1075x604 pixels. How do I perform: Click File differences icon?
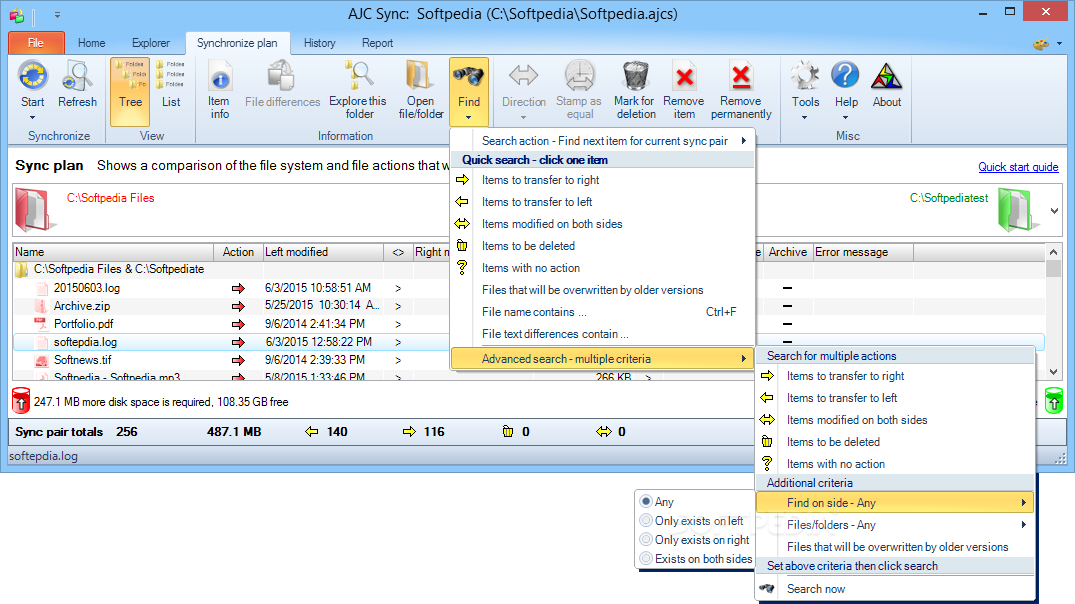point(281,75)
